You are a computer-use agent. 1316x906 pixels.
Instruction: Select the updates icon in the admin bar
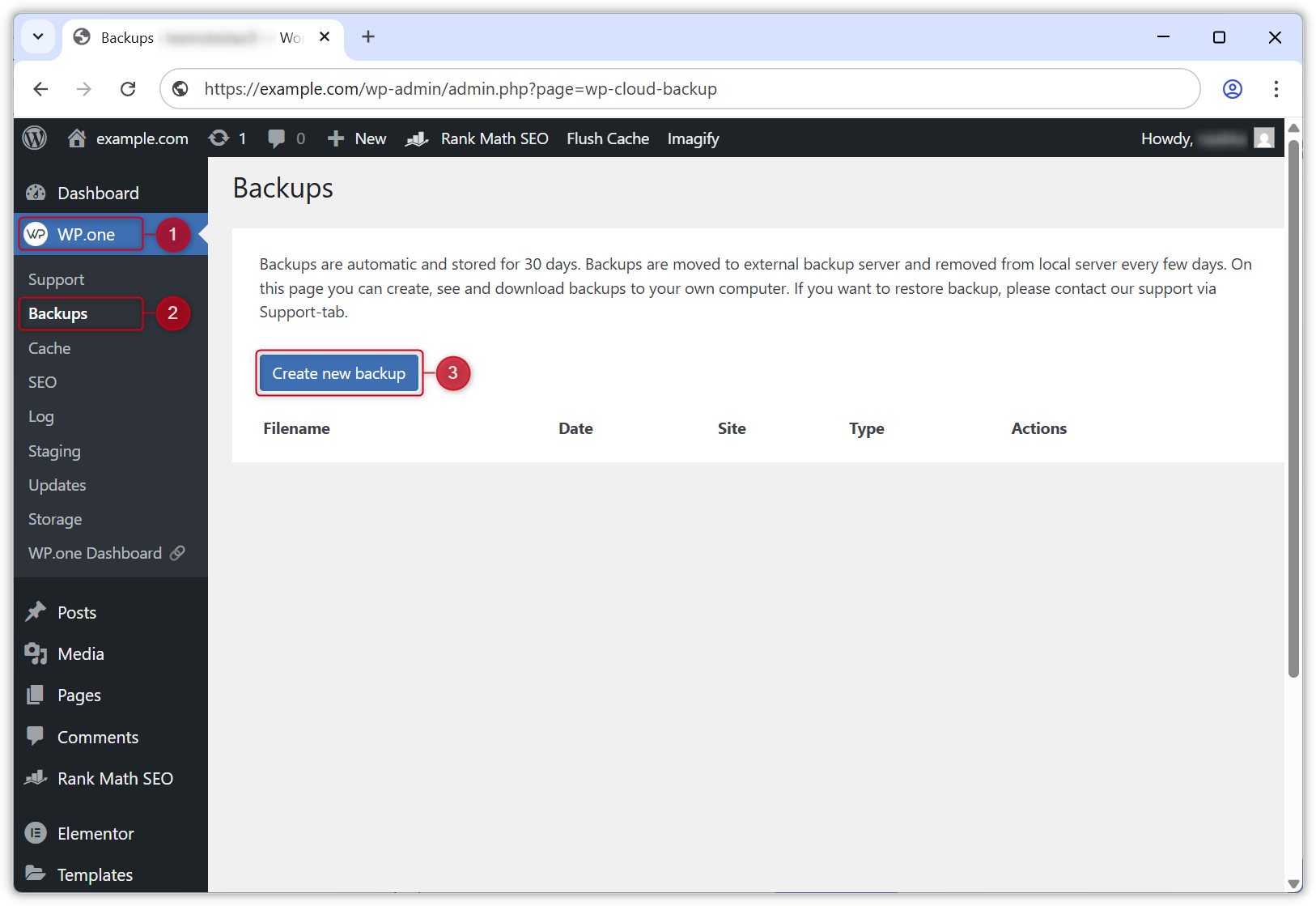pos(218,138)
